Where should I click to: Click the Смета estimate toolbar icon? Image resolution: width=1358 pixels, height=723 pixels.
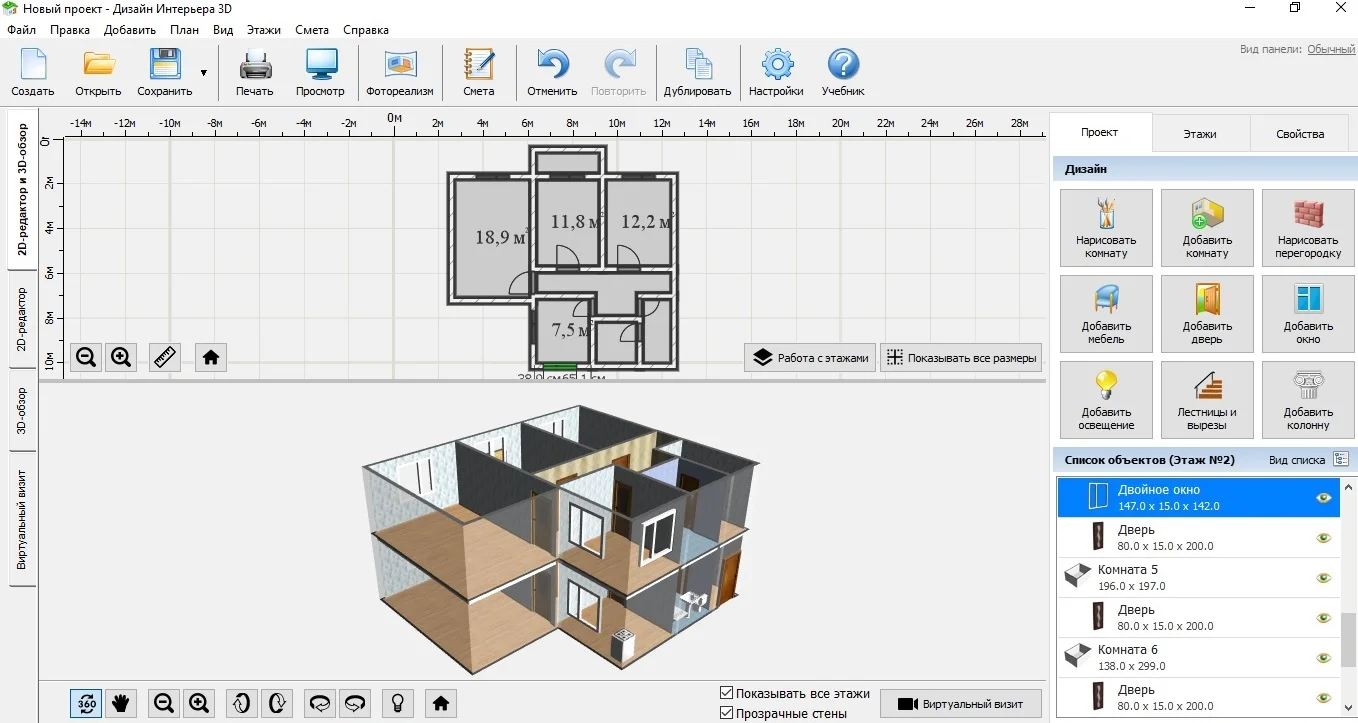point(479,73)
